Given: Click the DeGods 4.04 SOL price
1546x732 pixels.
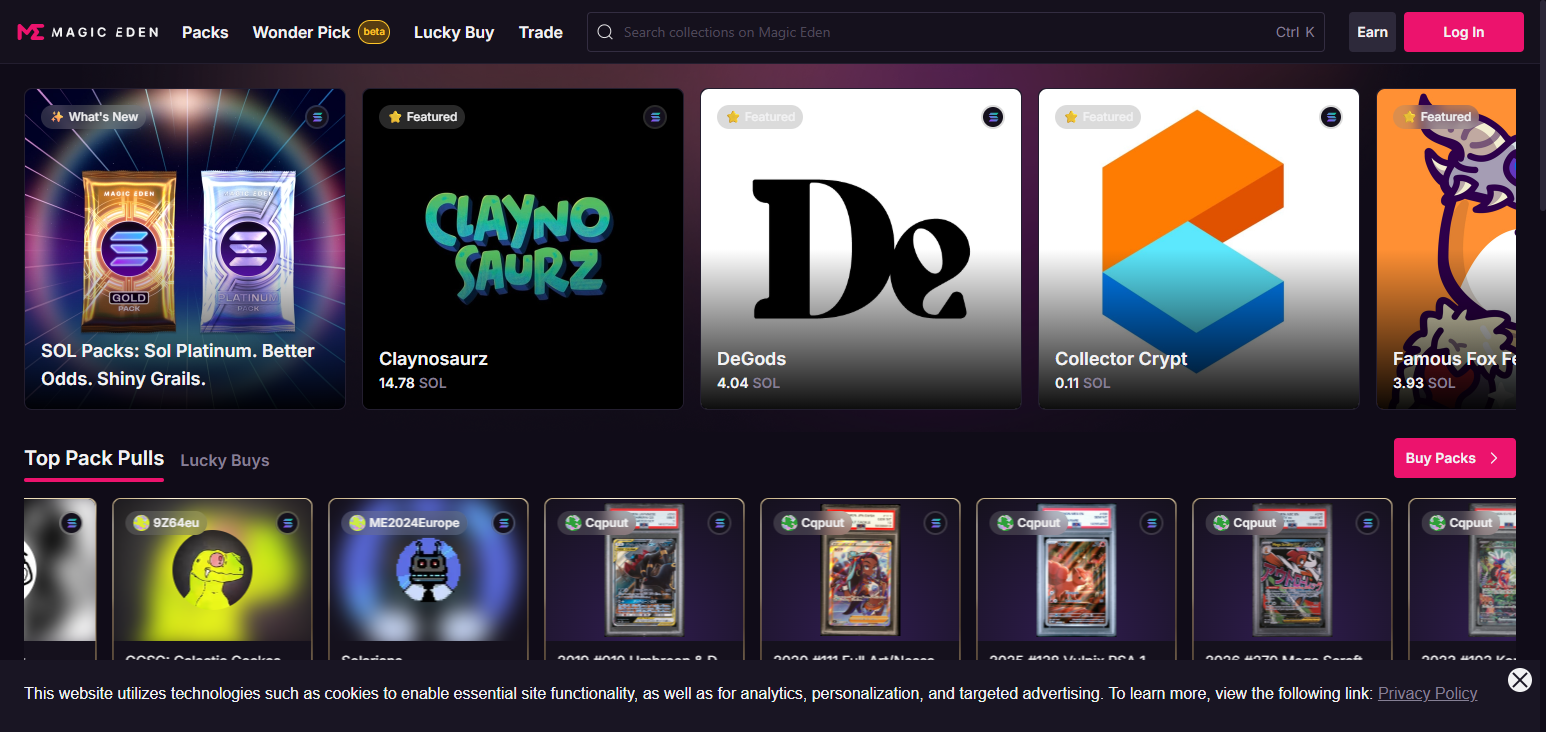Looking at the screenshot, I should (748, 383).
